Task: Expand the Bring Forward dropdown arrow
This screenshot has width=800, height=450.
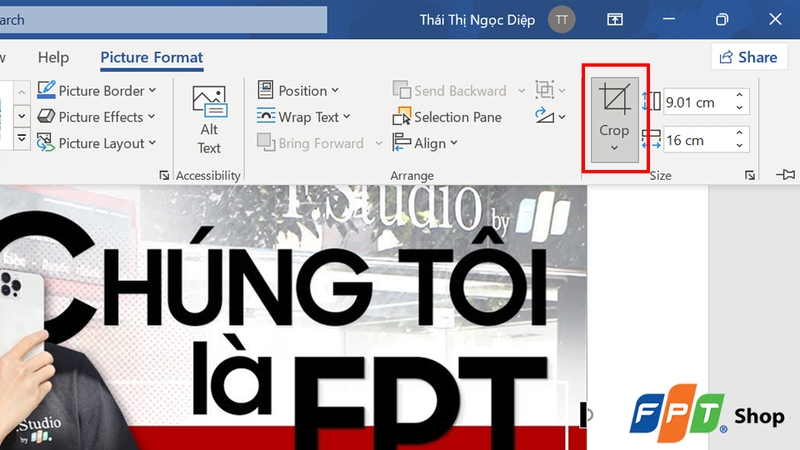Action: click(x=379, y=143)
